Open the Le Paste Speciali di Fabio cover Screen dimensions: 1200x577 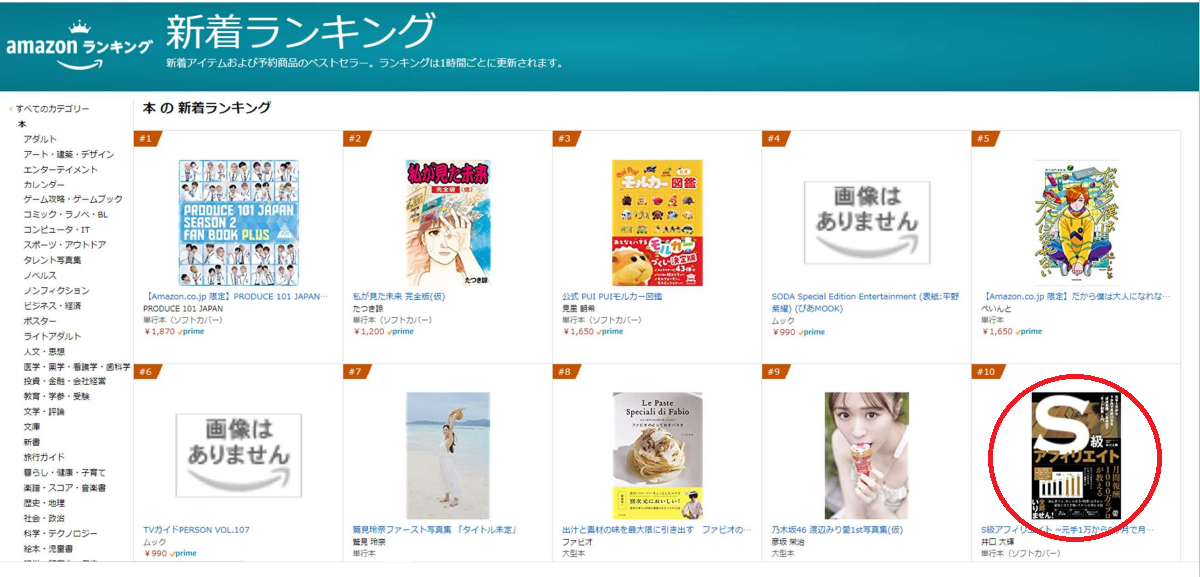pos(657,455)
